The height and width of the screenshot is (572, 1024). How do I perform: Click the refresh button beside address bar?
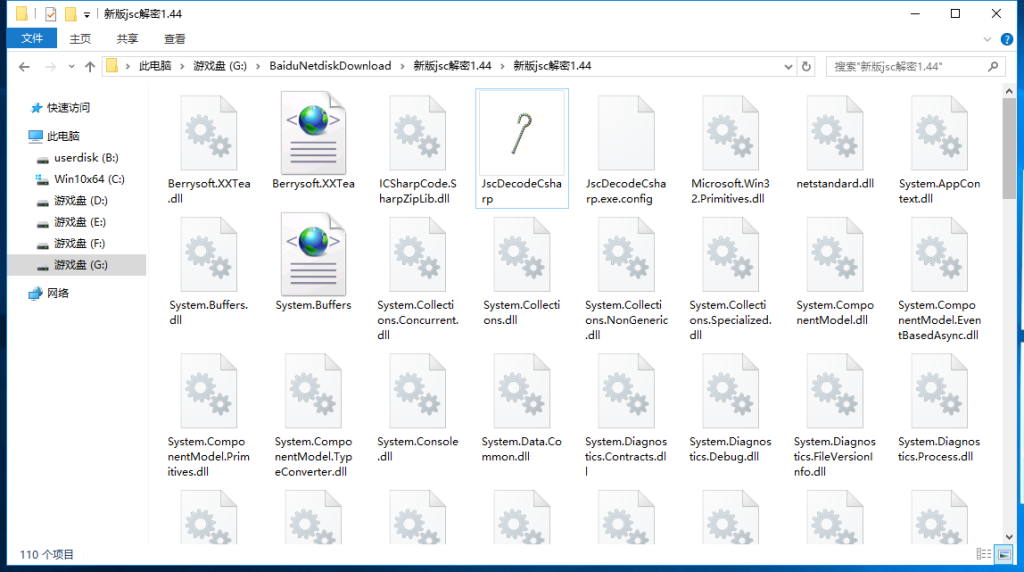(x=807, y=66)
